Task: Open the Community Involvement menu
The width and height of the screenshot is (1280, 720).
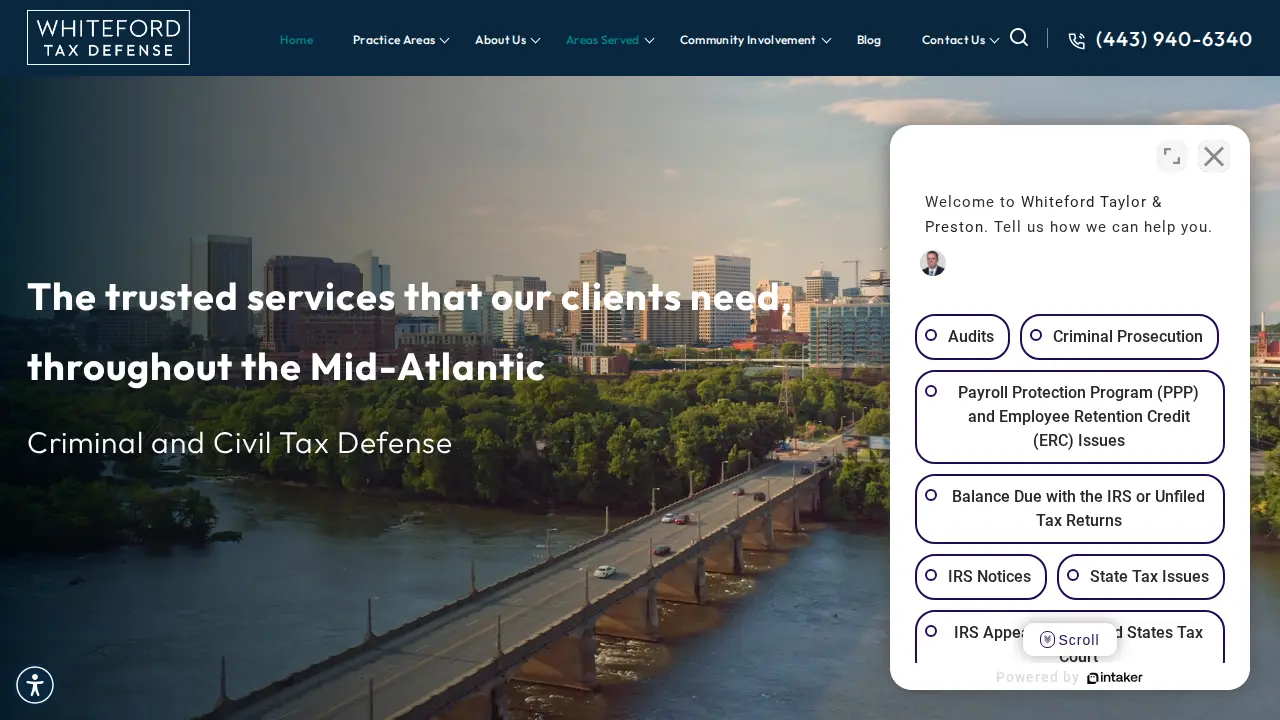Action: pyautogui.click(x=748, y=40)
